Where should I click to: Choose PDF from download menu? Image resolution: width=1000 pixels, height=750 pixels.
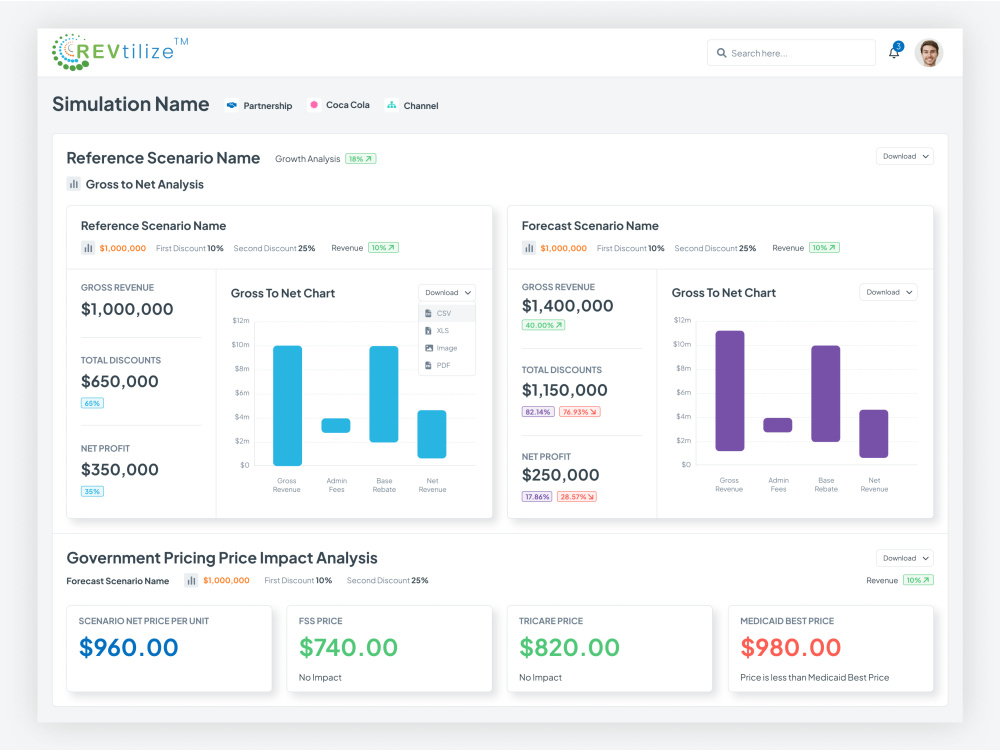point(447,365)
